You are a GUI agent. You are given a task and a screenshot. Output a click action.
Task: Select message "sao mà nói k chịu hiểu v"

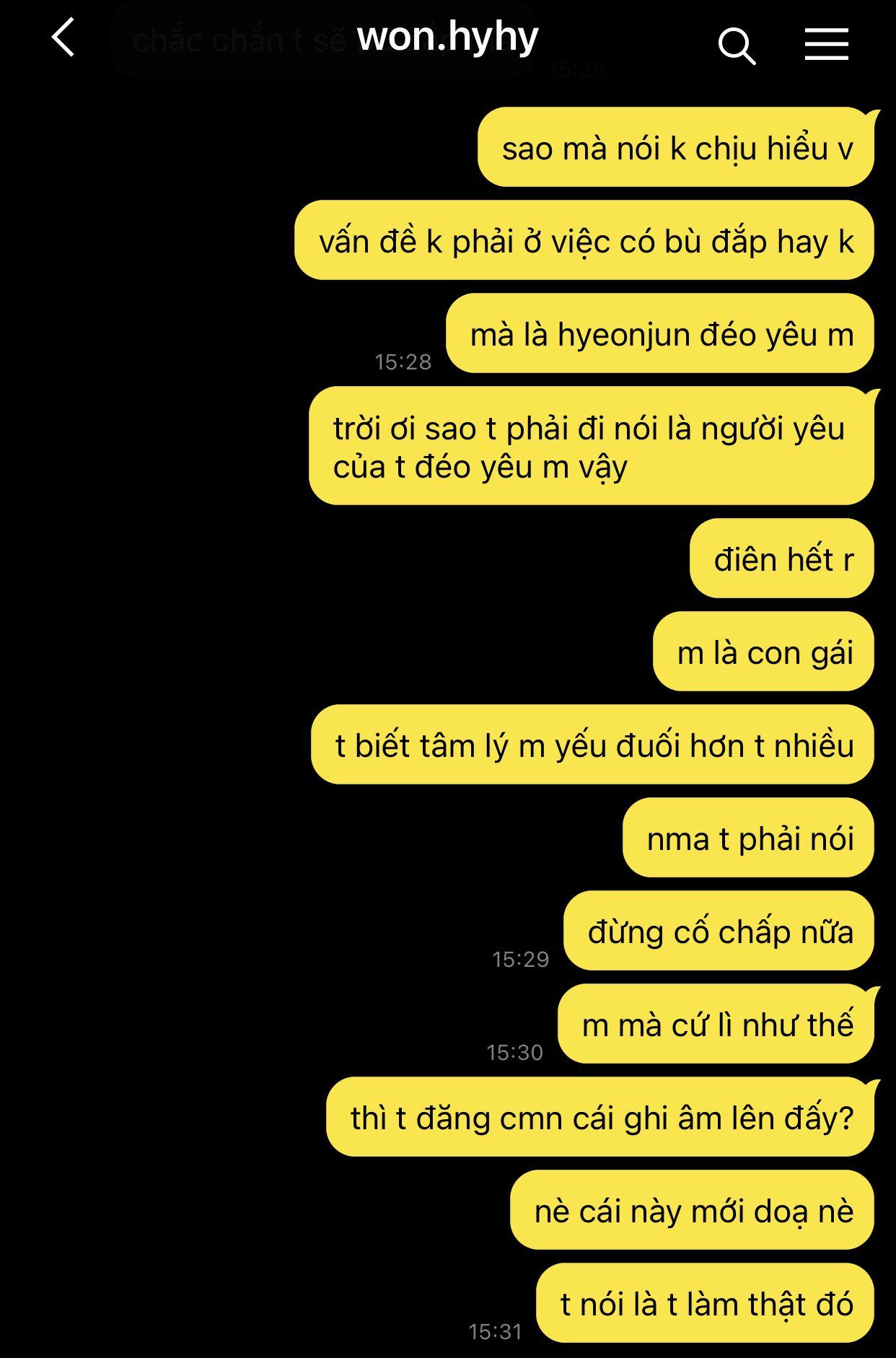click(x=676, y=148)
